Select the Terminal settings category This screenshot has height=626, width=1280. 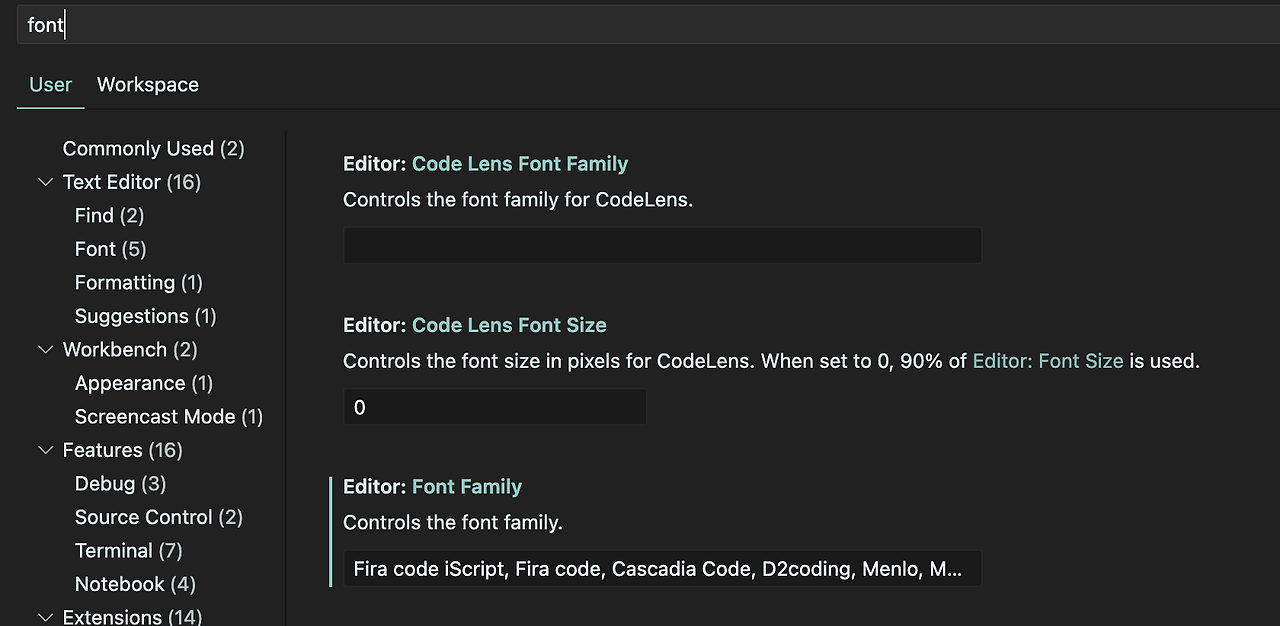tap(128, 551)
